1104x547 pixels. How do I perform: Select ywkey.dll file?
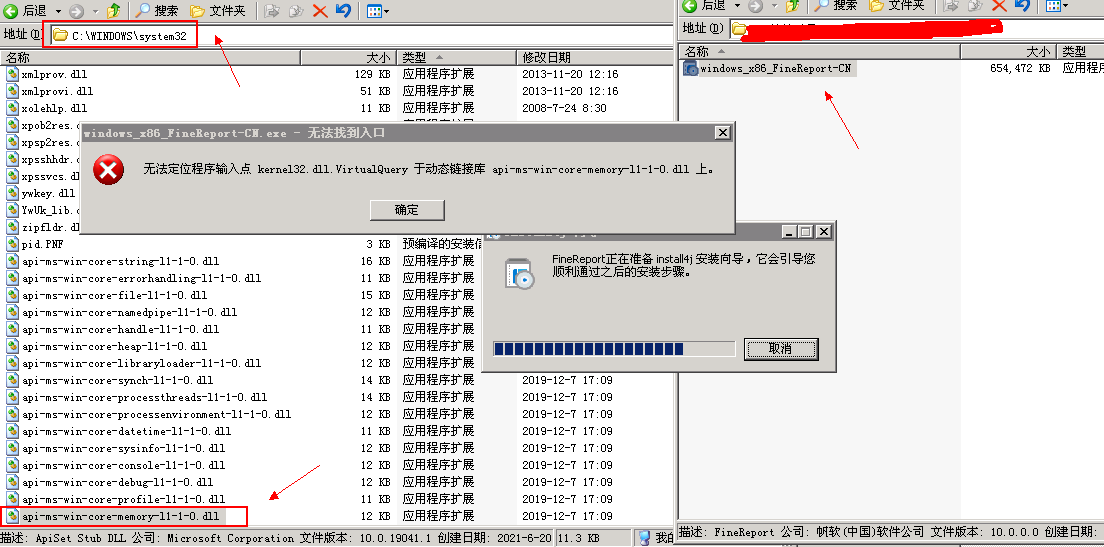tap(48, 193)
